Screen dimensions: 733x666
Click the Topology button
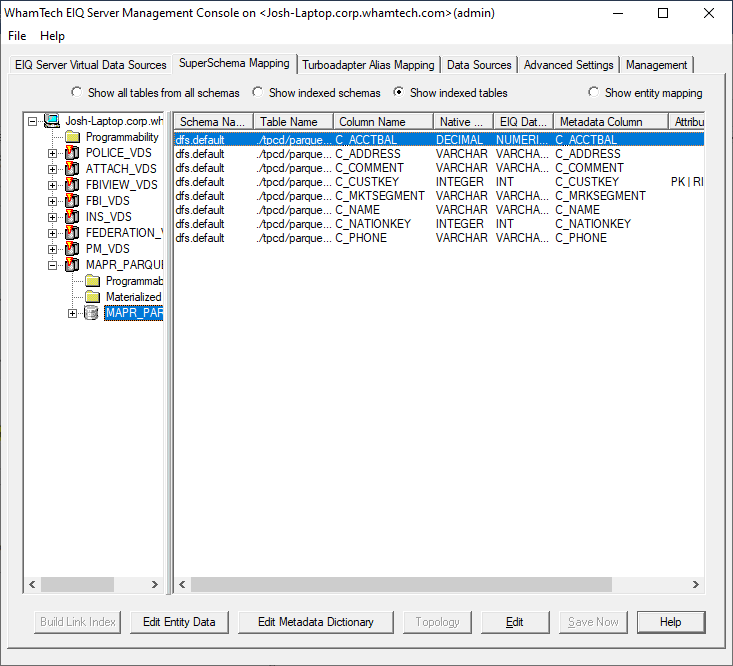pos(437,622)
